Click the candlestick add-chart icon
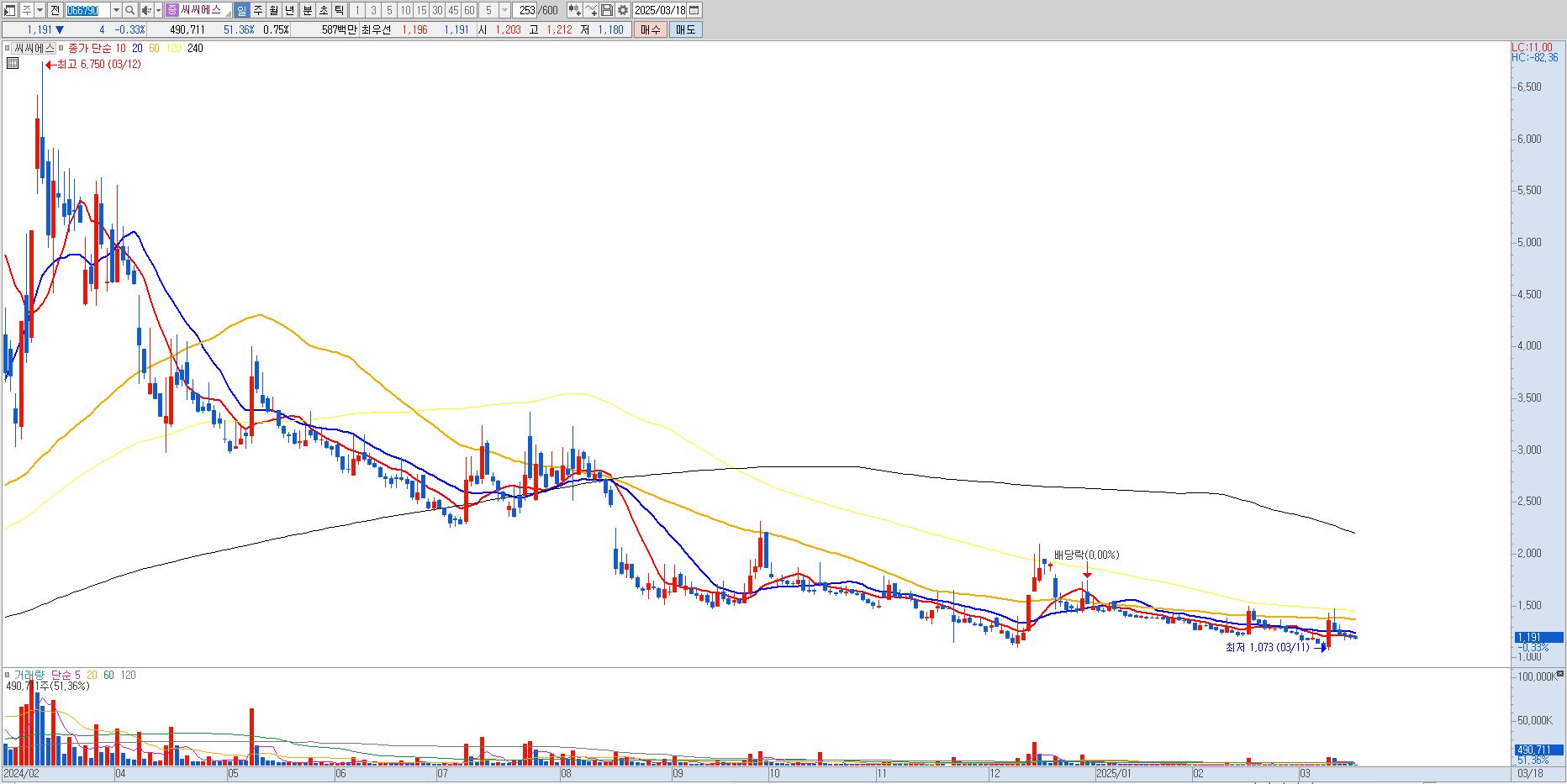The height and width of the screenshot is (784, 1567). [x=574, y=10]
